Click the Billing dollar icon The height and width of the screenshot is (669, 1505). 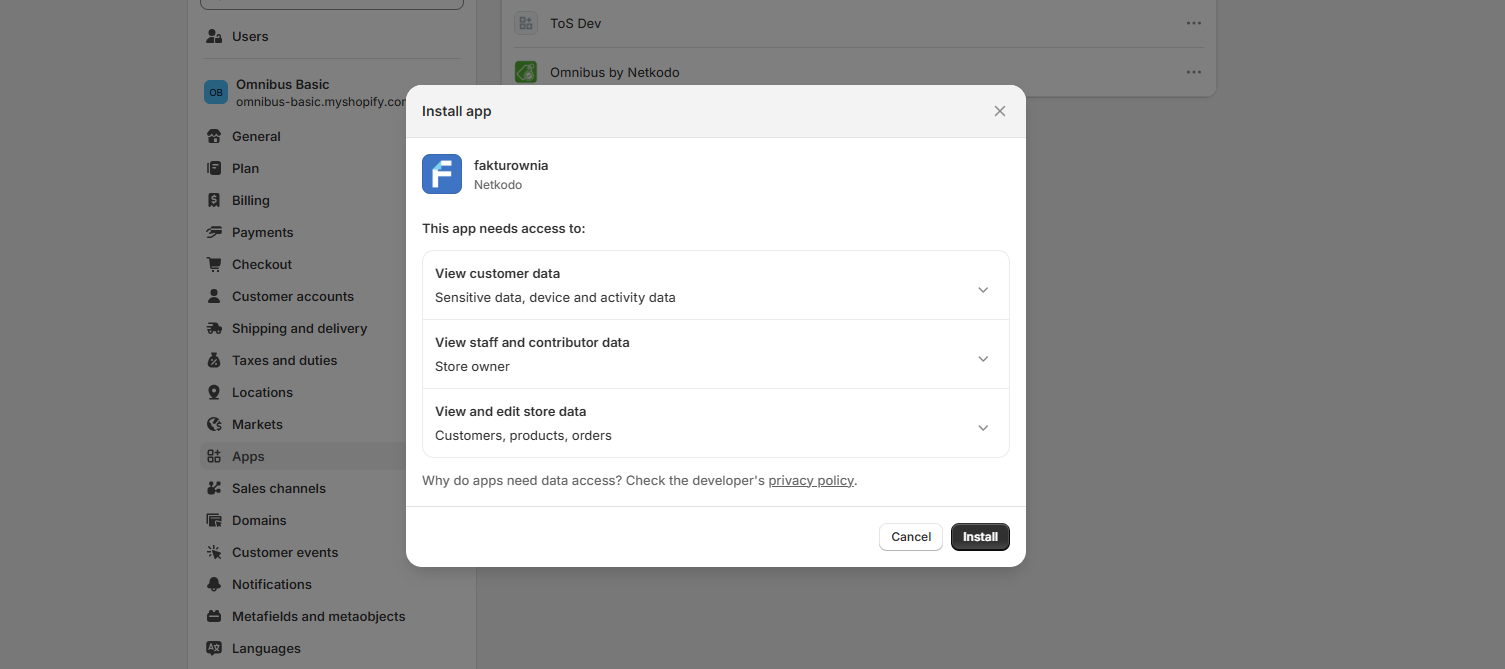pyautogui.click(x=214, y=200)
